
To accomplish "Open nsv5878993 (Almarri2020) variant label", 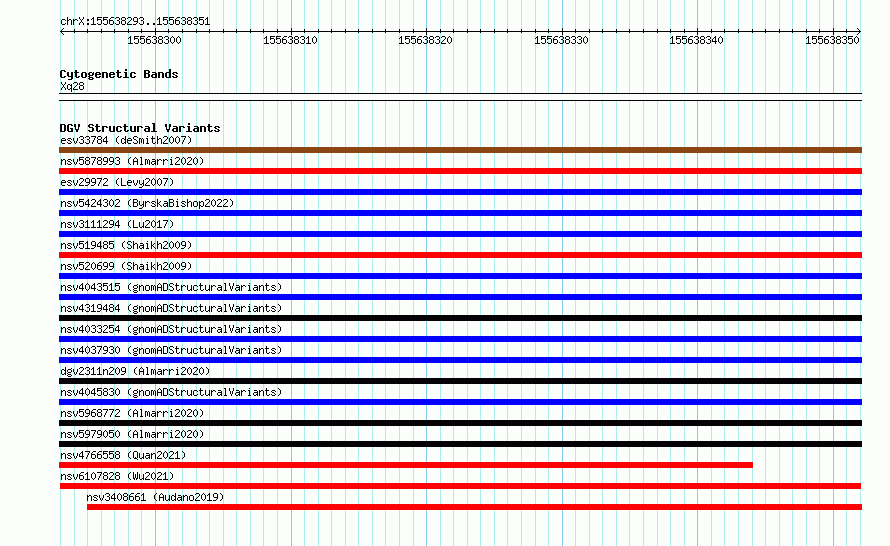I will tap(132, 161).
